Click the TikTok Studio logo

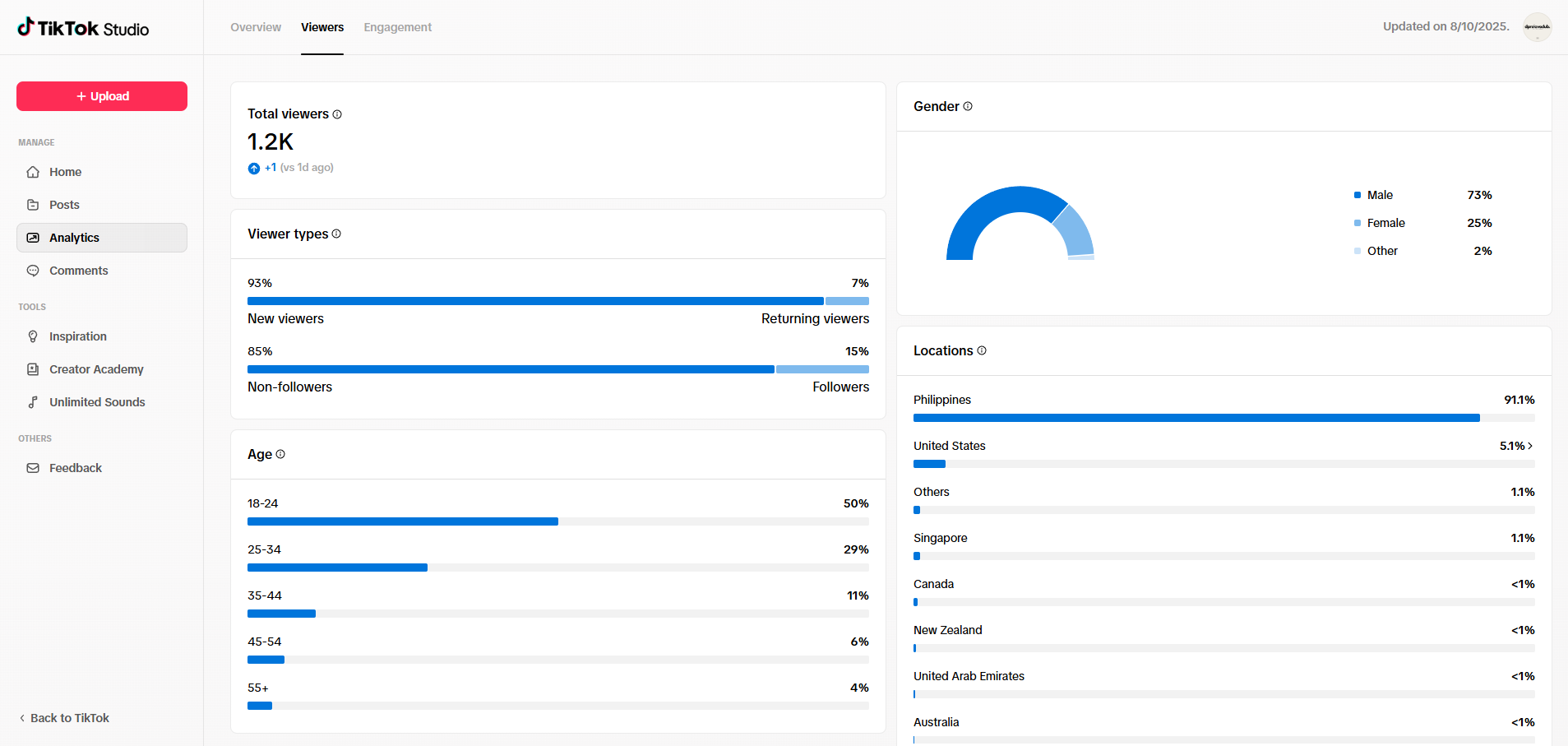click(x=83, y=29)
